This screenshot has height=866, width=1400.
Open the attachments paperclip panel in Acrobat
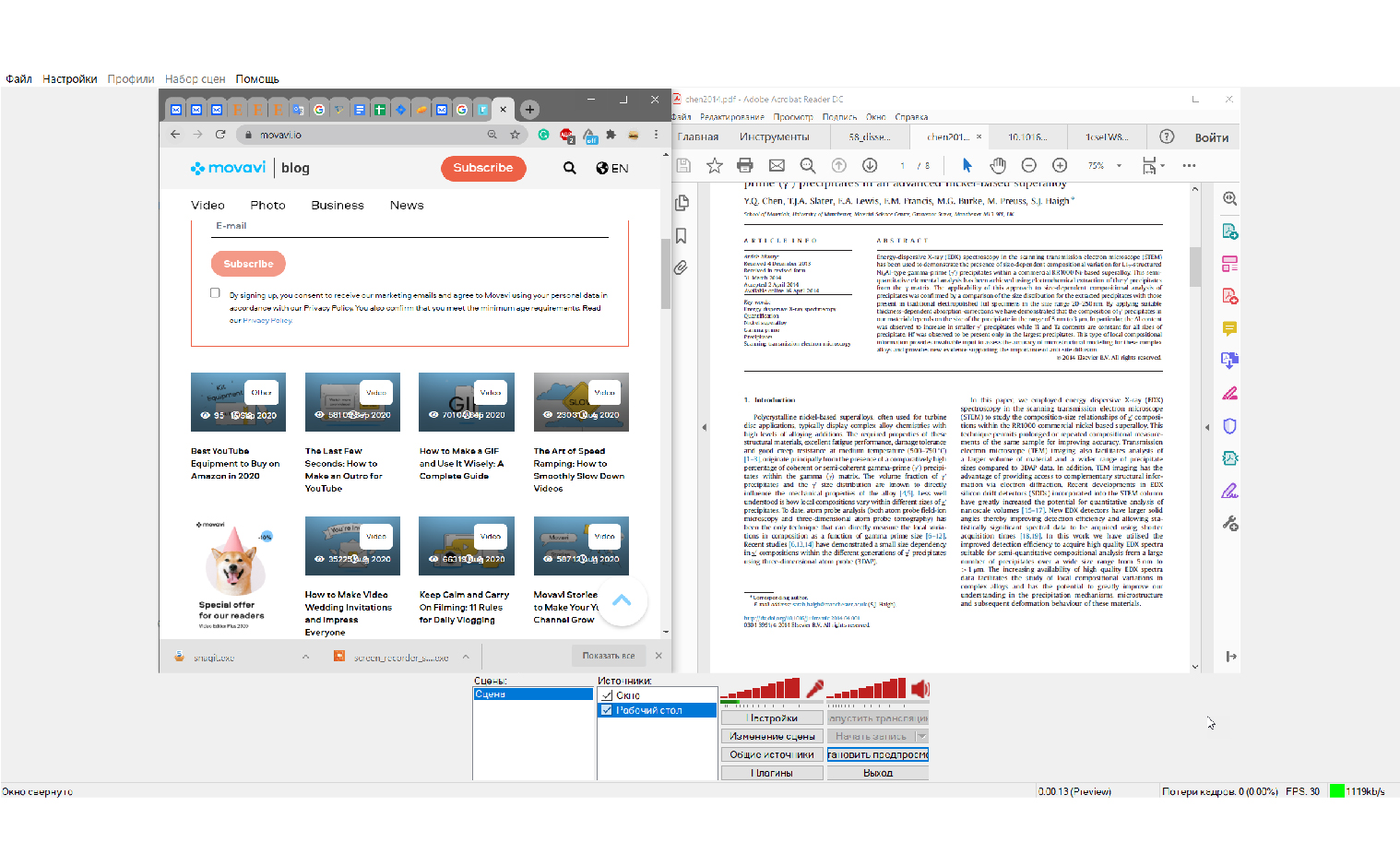tap(681, 267)
